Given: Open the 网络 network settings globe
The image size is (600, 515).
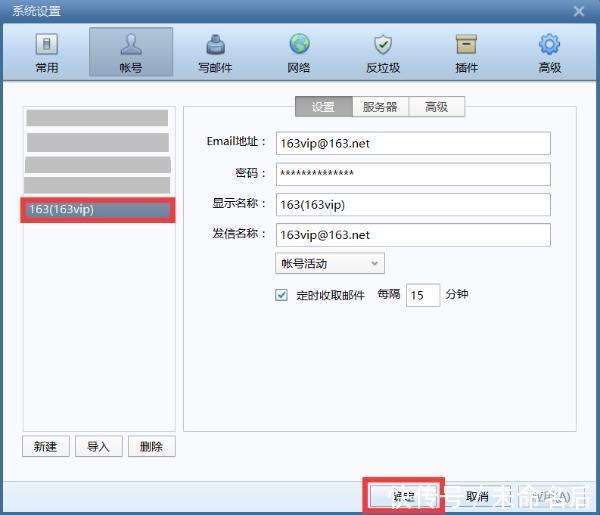Looking at the screenshot, I should pos(299,52).
